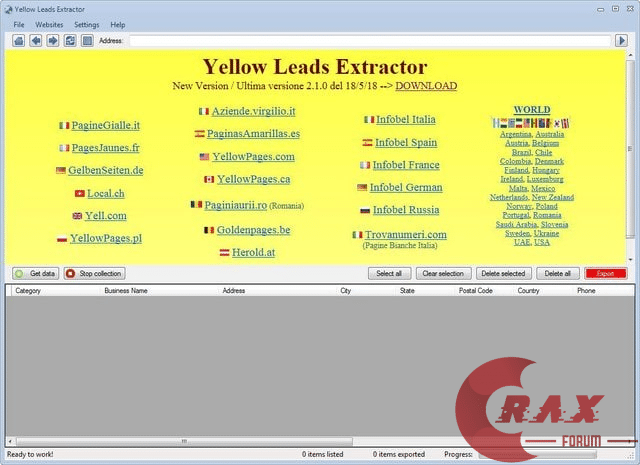Click the Saudi Arabia country link
This screenshot has width=640, height=465.
click(516, 224)
